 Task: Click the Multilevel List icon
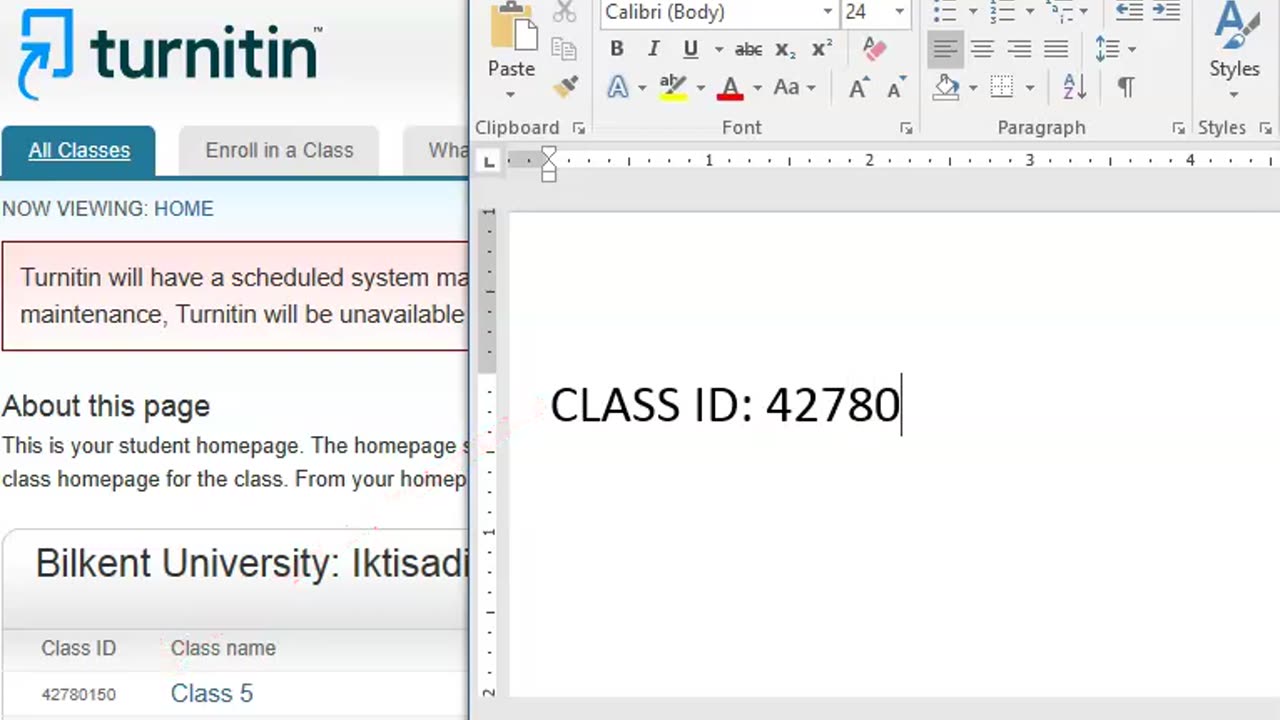coord(1061,12)
